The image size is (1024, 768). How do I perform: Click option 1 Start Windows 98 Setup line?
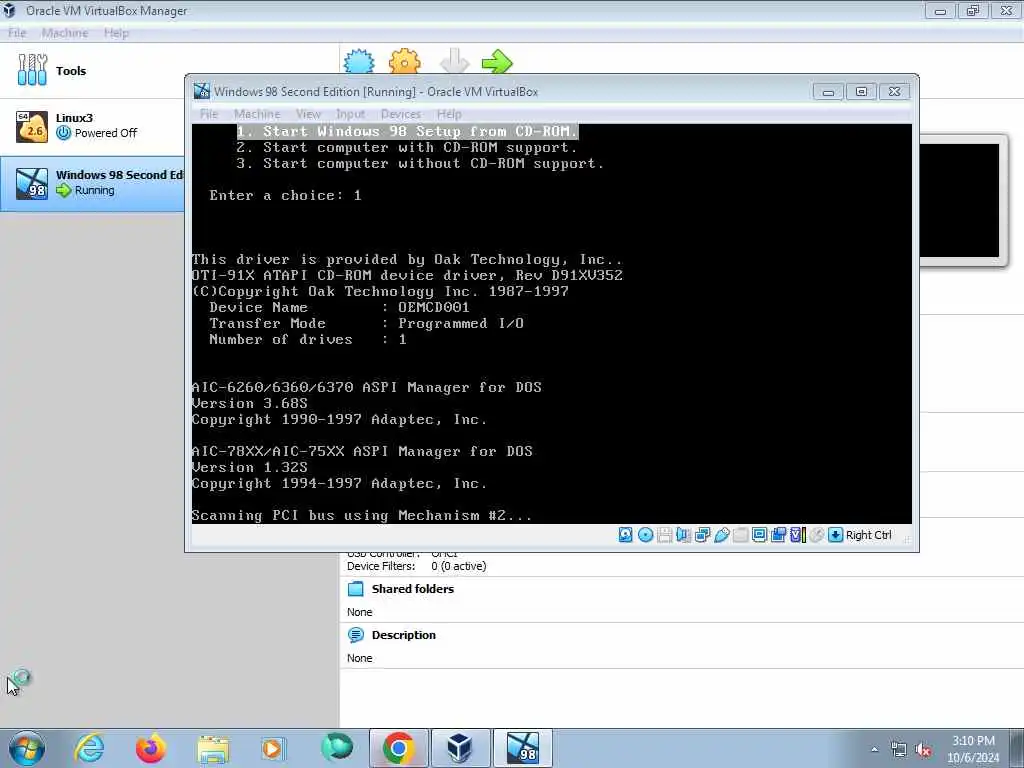click(408, 131)
